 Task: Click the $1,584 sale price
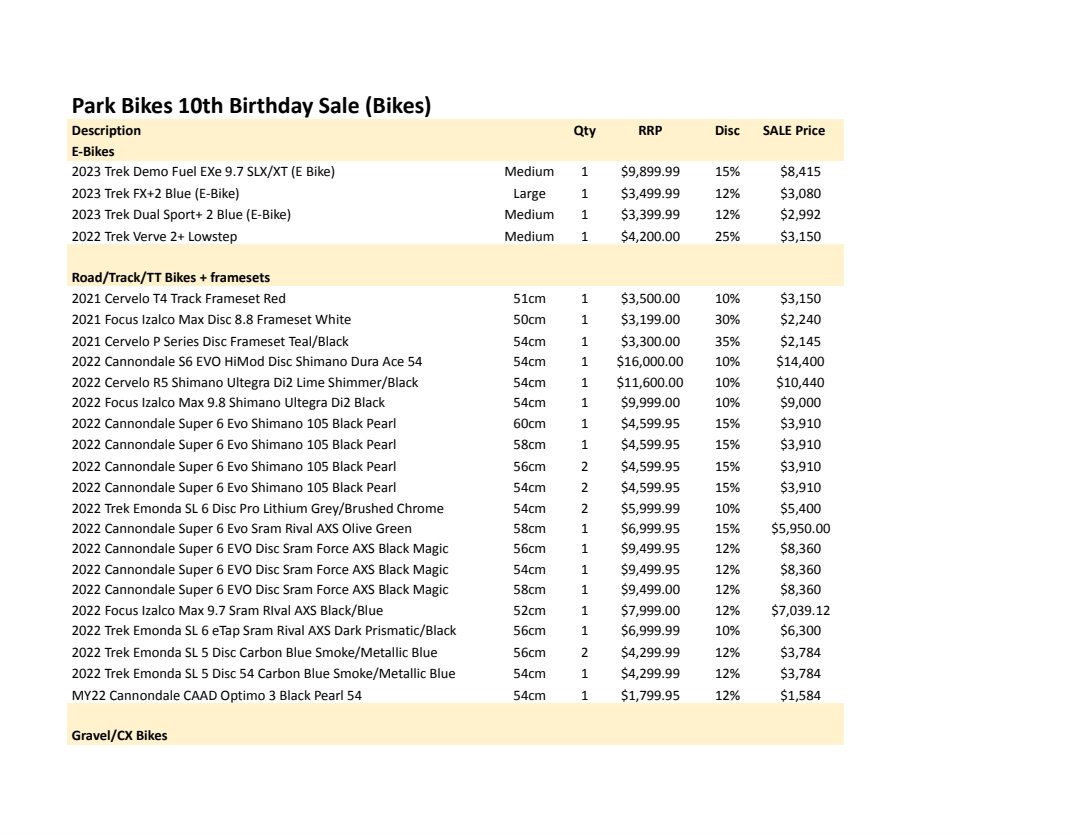(x=800, y=696)
